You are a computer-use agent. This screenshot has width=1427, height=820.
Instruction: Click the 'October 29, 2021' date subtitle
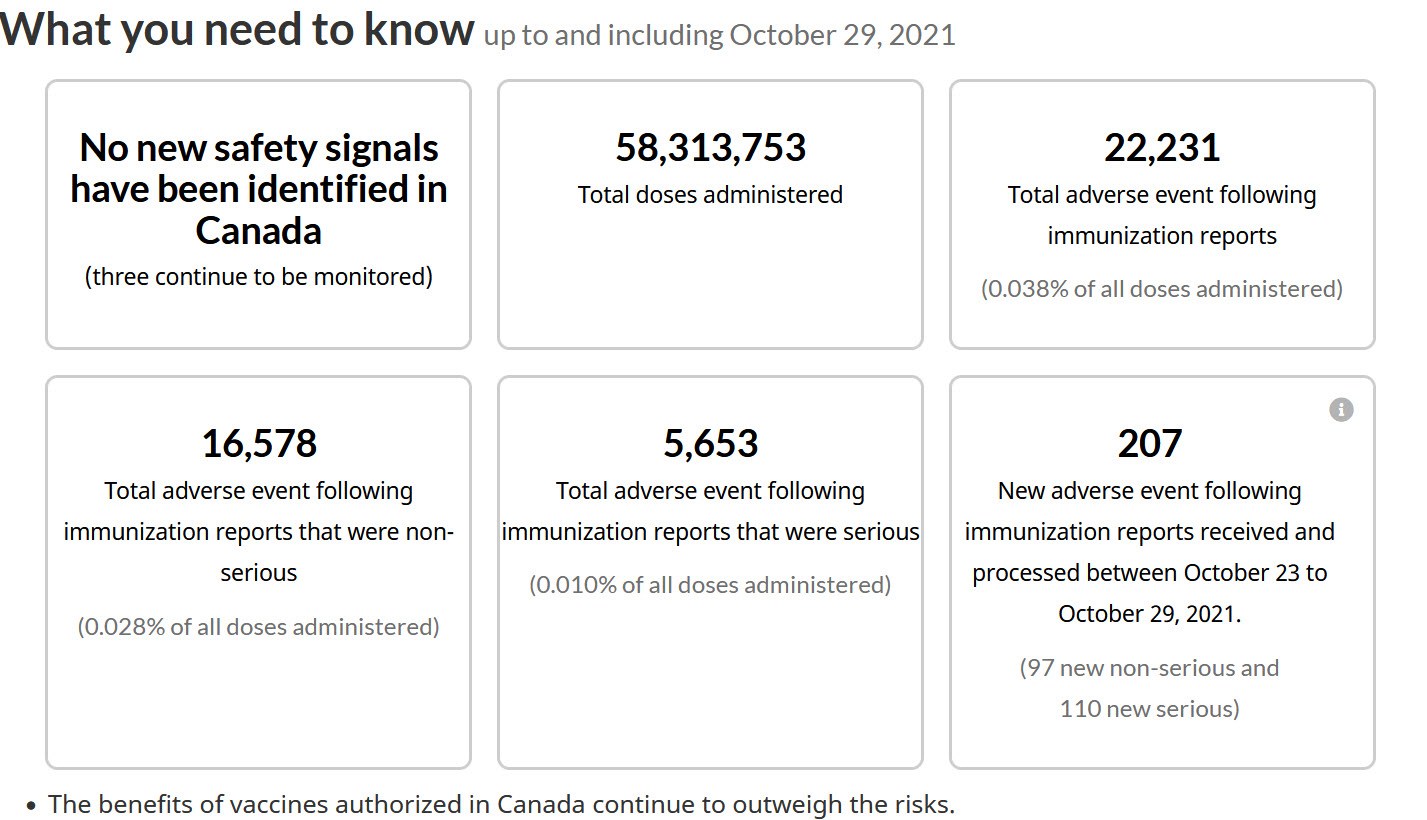point(842,36)
